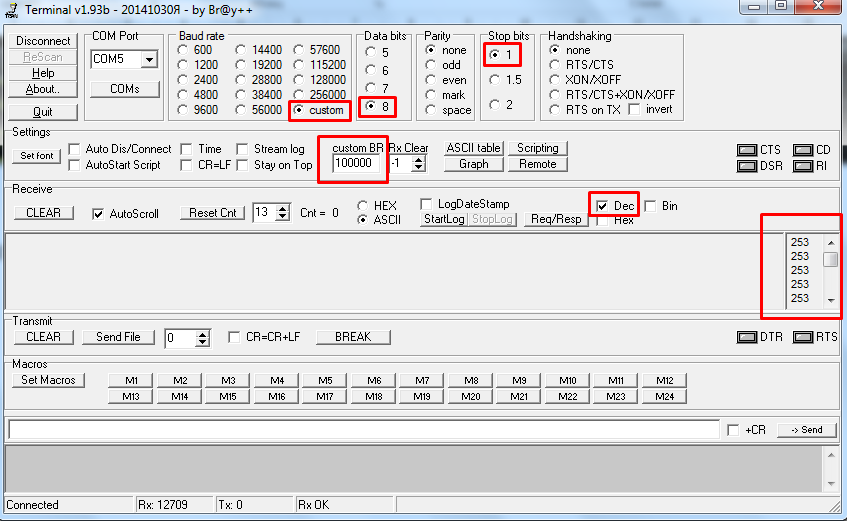This screenshot has height=521, width=847.
Task: Click the custom BR input field
Action: tap(355, 163)
